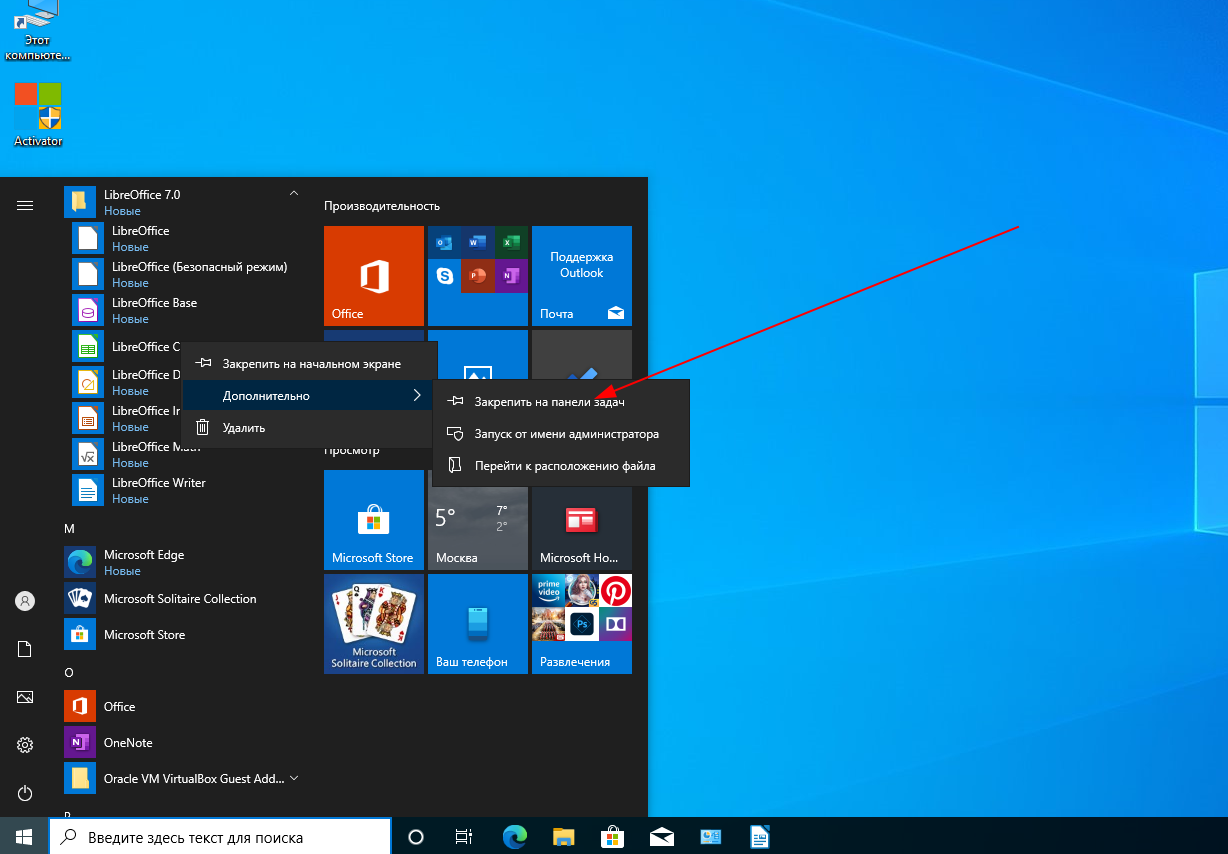Click the Power icon in Start sidebar
This screenshot has height=854, width=1228.
(x=25, y=793)
